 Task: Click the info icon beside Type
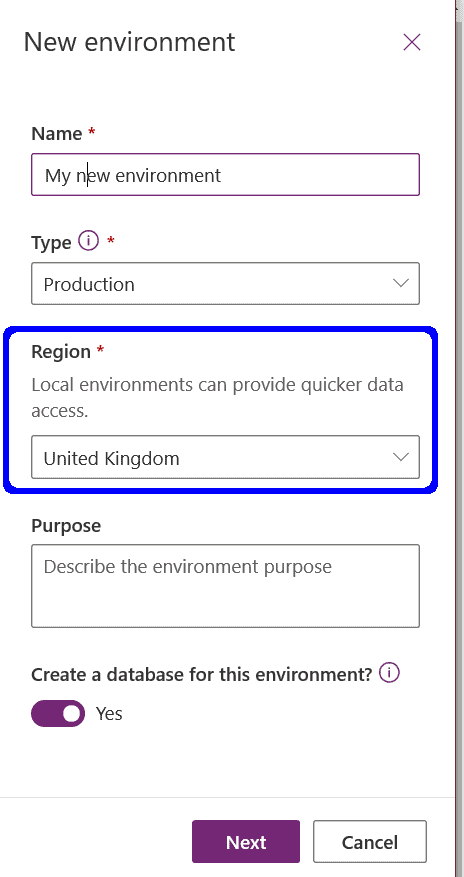tap(88, 242)
